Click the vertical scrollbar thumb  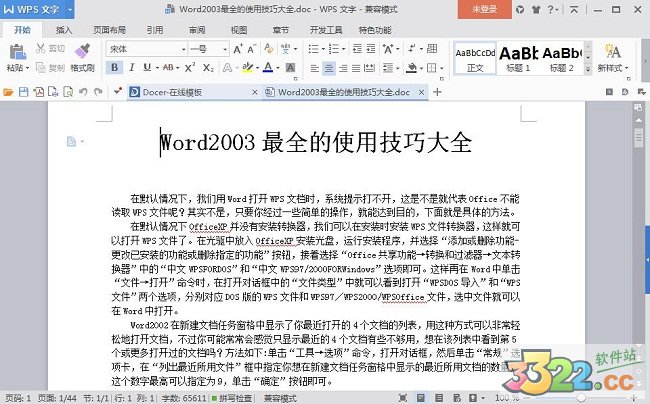pos(638,138)
